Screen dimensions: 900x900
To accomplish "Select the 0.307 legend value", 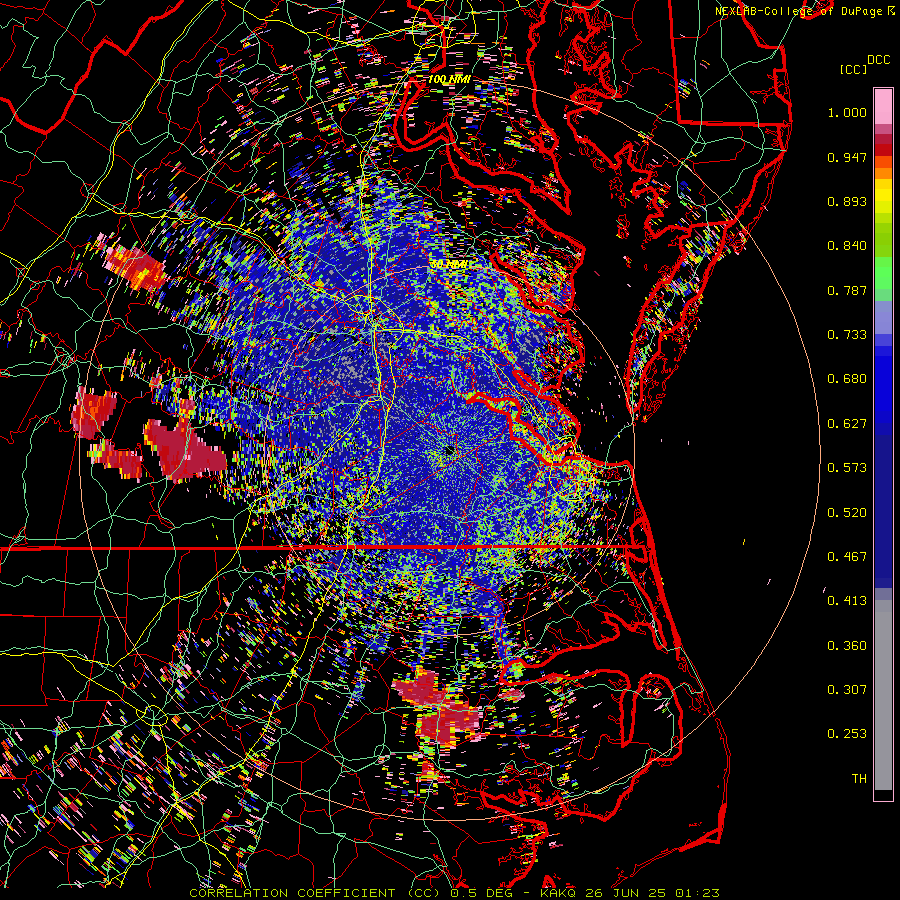I will point(847,690).
